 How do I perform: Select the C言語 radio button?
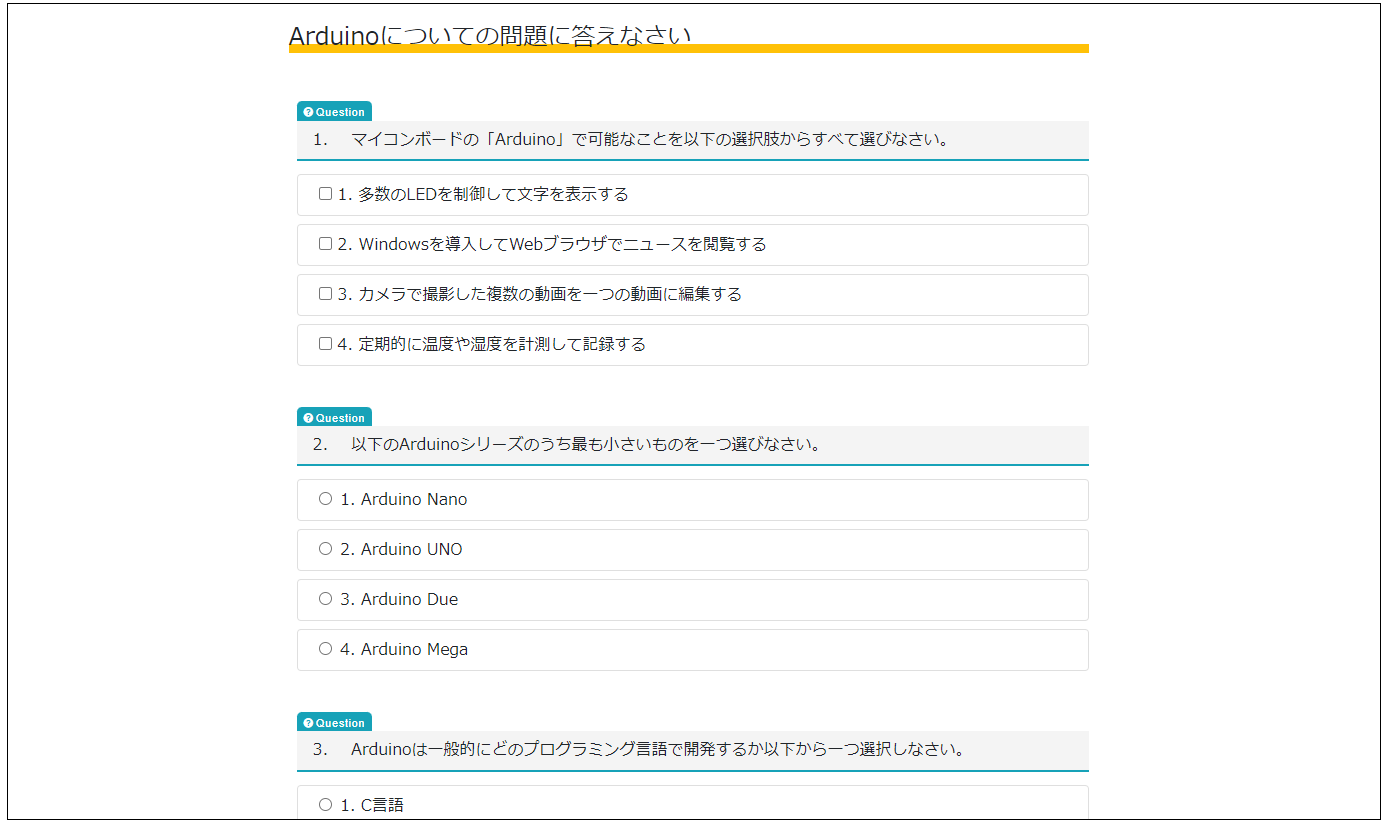tap(325, 805)
